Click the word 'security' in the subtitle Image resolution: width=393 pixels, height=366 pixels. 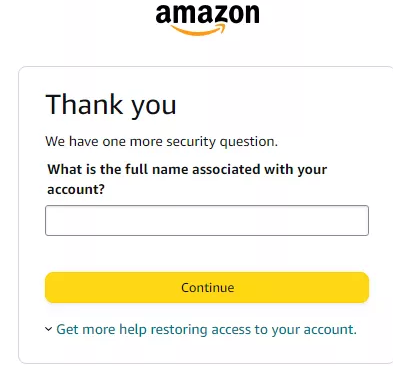coord(191,142)
